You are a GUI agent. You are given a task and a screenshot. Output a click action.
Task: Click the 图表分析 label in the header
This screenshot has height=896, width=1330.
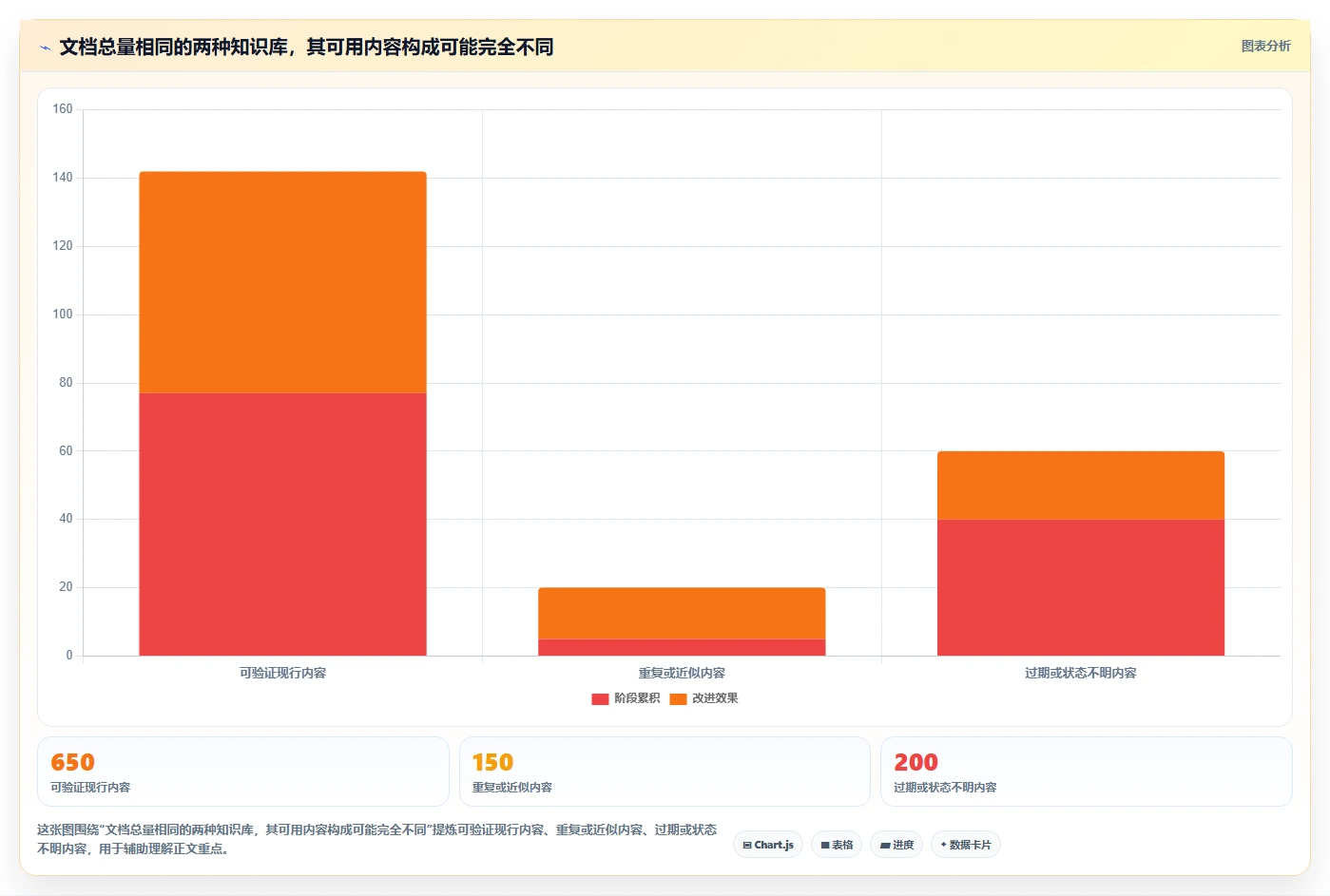click(x=1265, y=46)
